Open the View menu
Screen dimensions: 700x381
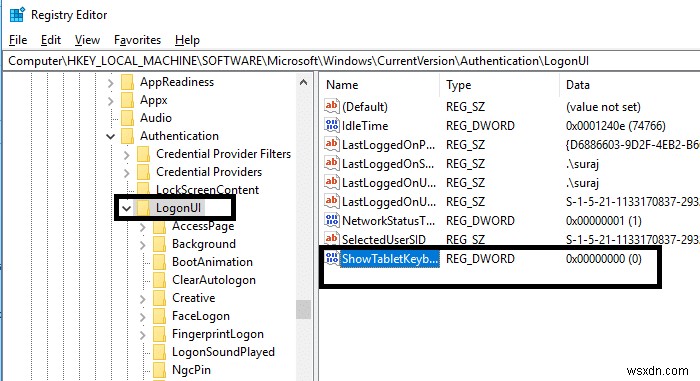(87, 40)
